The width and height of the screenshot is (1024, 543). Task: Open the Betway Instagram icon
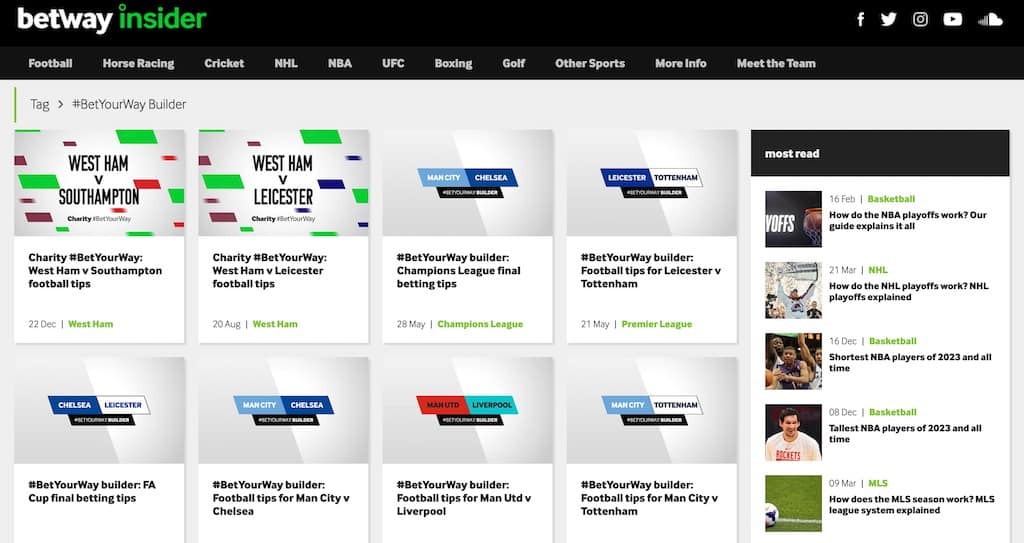click(920, 19)
